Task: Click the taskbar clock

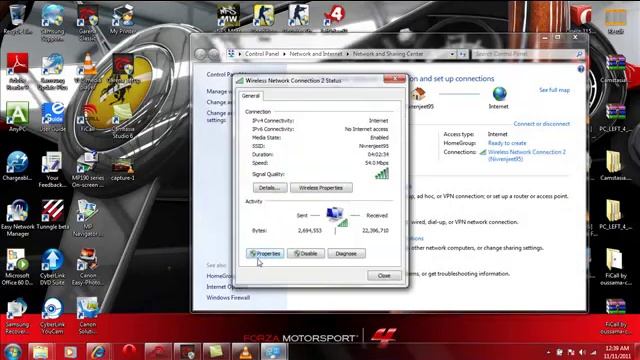Action: (617, 352)
